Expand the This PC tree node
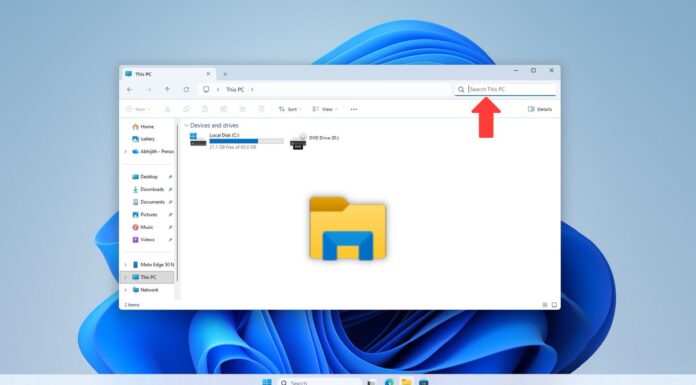Screen dimensions: 696x385 (126, 277)
